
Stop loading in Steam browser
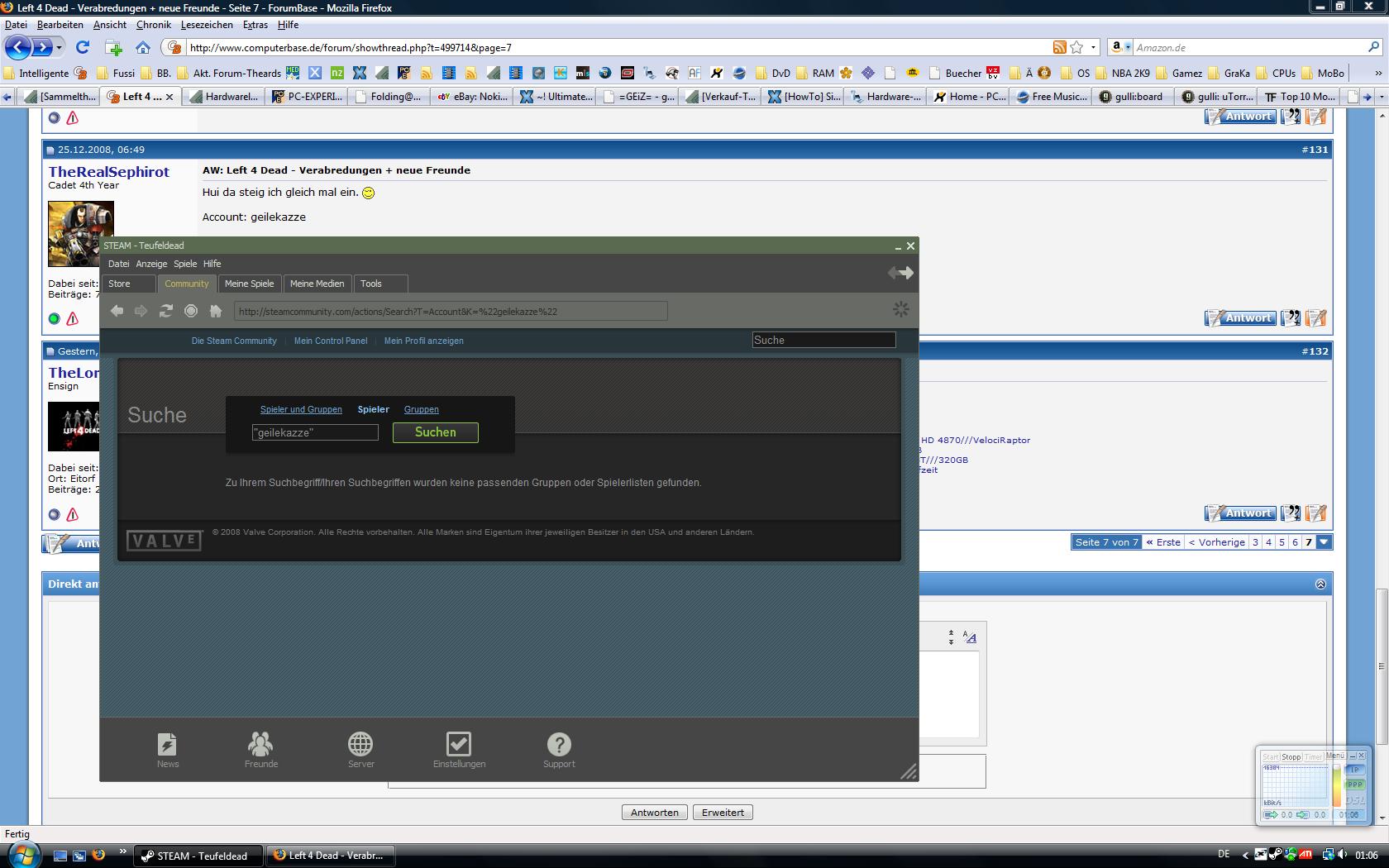[191, 311]
